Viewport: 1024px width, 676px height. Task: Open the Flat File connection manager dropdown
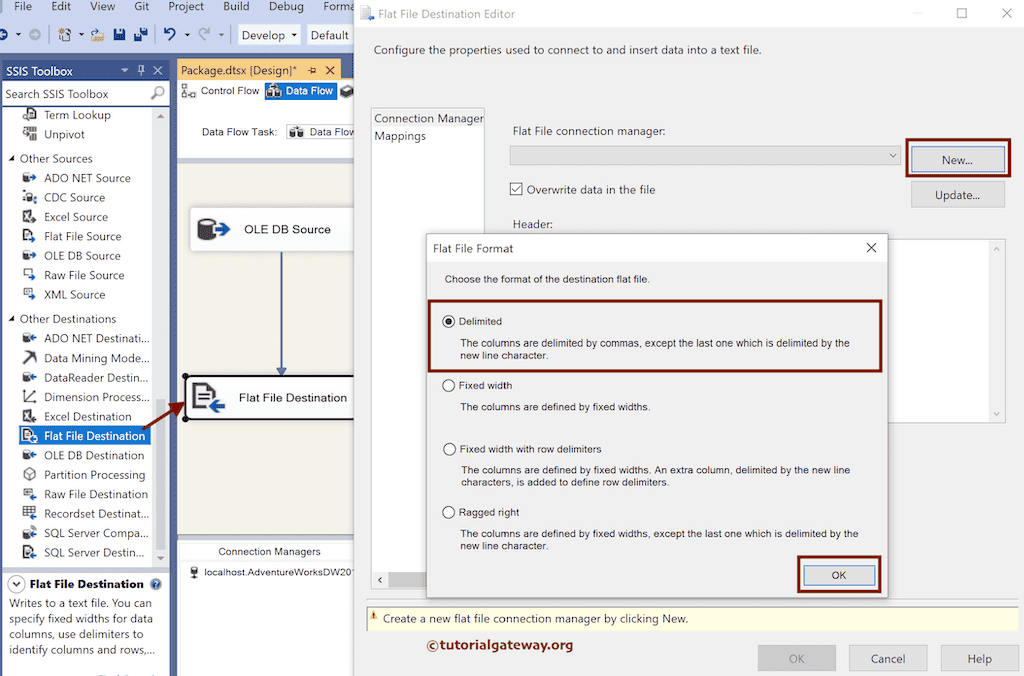tap(893, 156)
